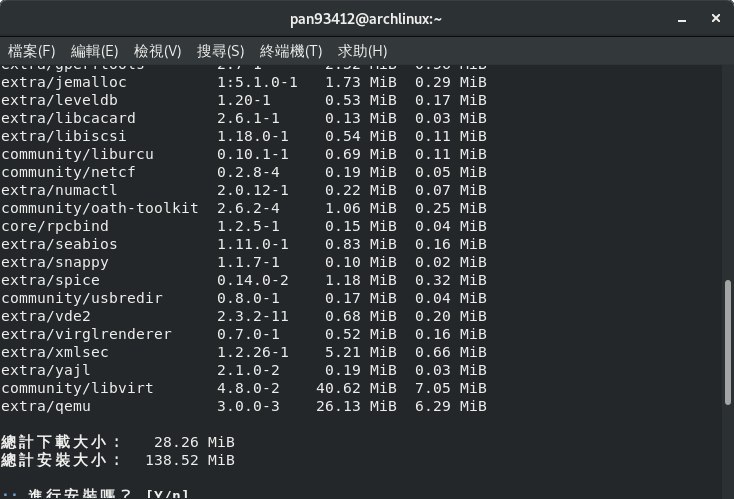Viewport: 734px width, 499px height.
Task: Click the extra/qemu package line
Action: click(x=243, y=406)
